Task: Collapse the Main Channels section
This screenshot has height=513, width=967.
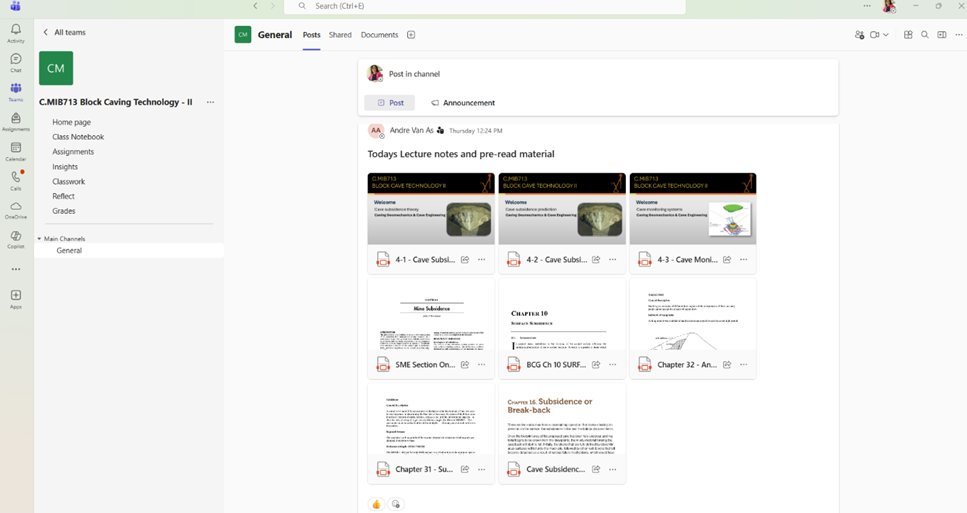Action: pos(40,239)
